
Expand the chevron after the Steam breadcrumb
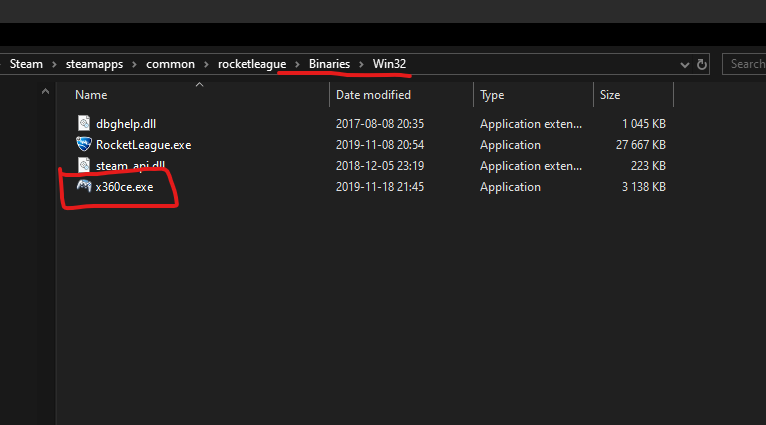(x=54, y=64)
